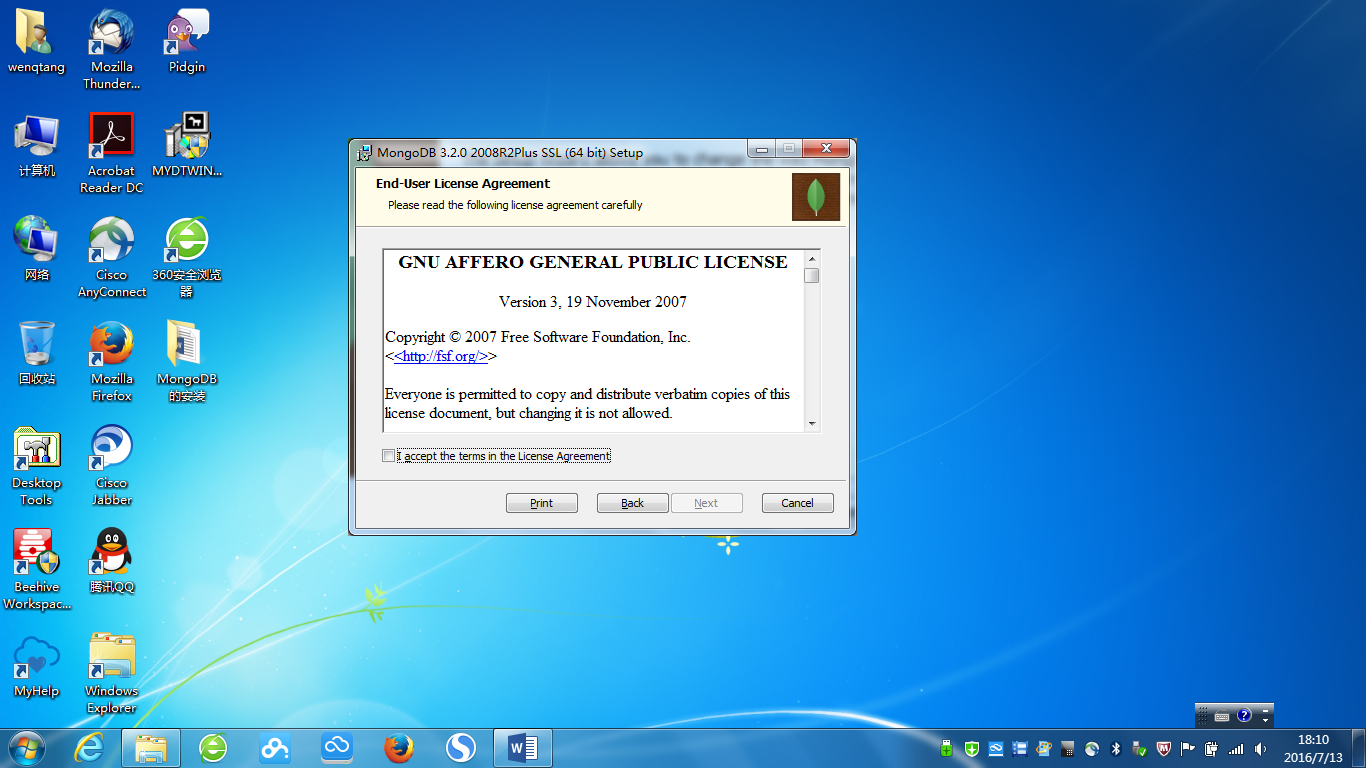Click license scrollbar up arrow

812,259
